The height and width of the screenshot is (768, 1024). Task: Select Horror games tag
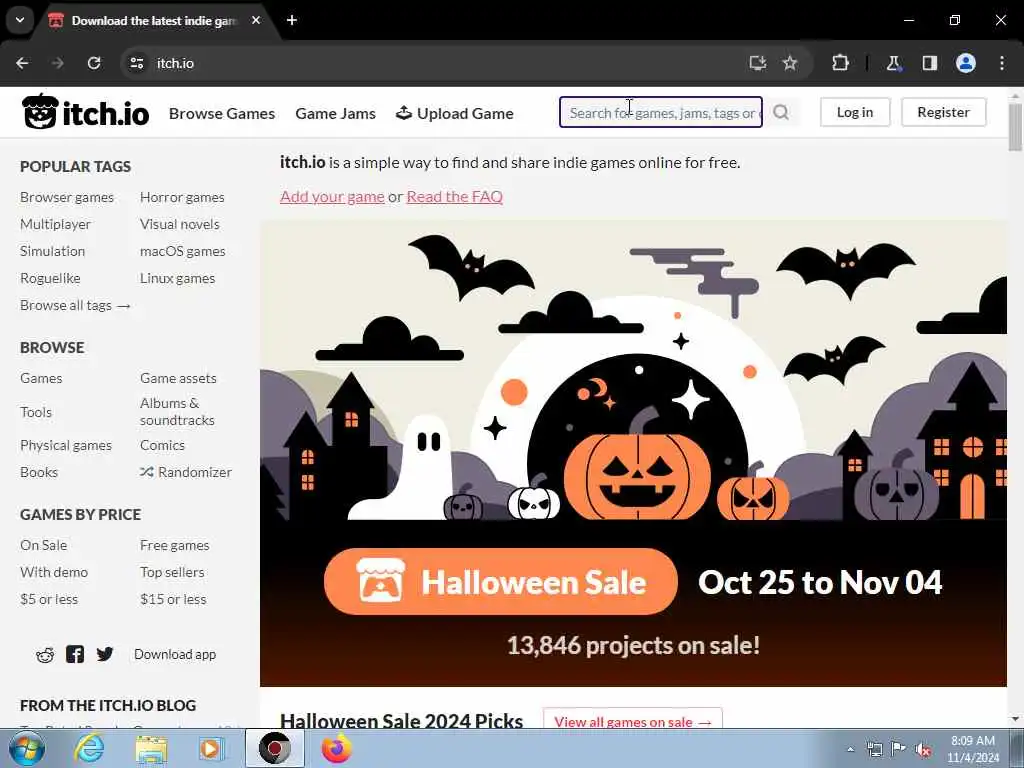(182, 197)
